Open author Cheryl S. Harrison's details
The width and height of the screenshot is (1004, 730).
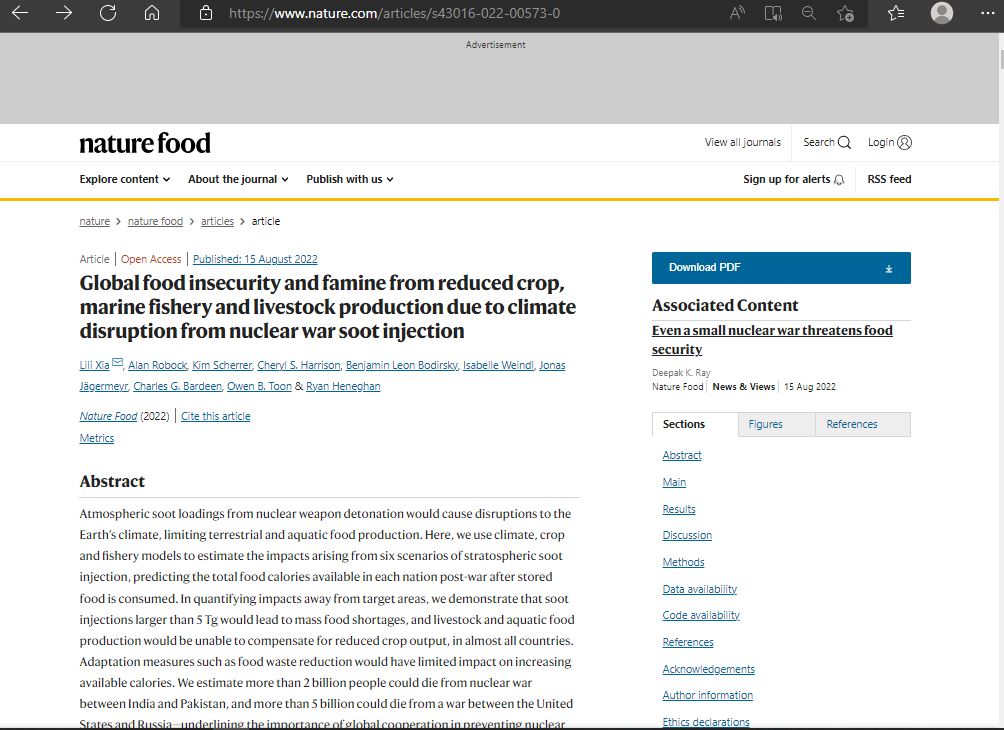pos(299,365)
